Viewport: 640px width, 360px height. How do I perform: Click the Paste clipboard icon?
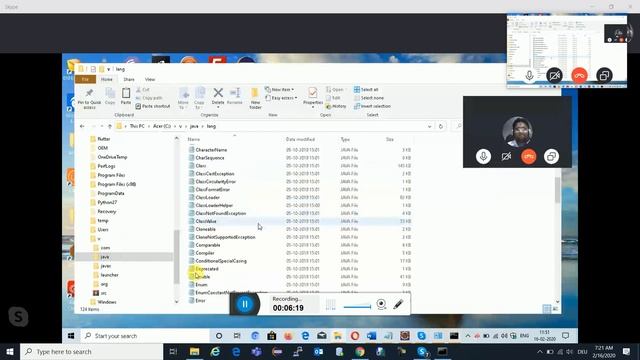pyautogui.click(x=126, y=93)
